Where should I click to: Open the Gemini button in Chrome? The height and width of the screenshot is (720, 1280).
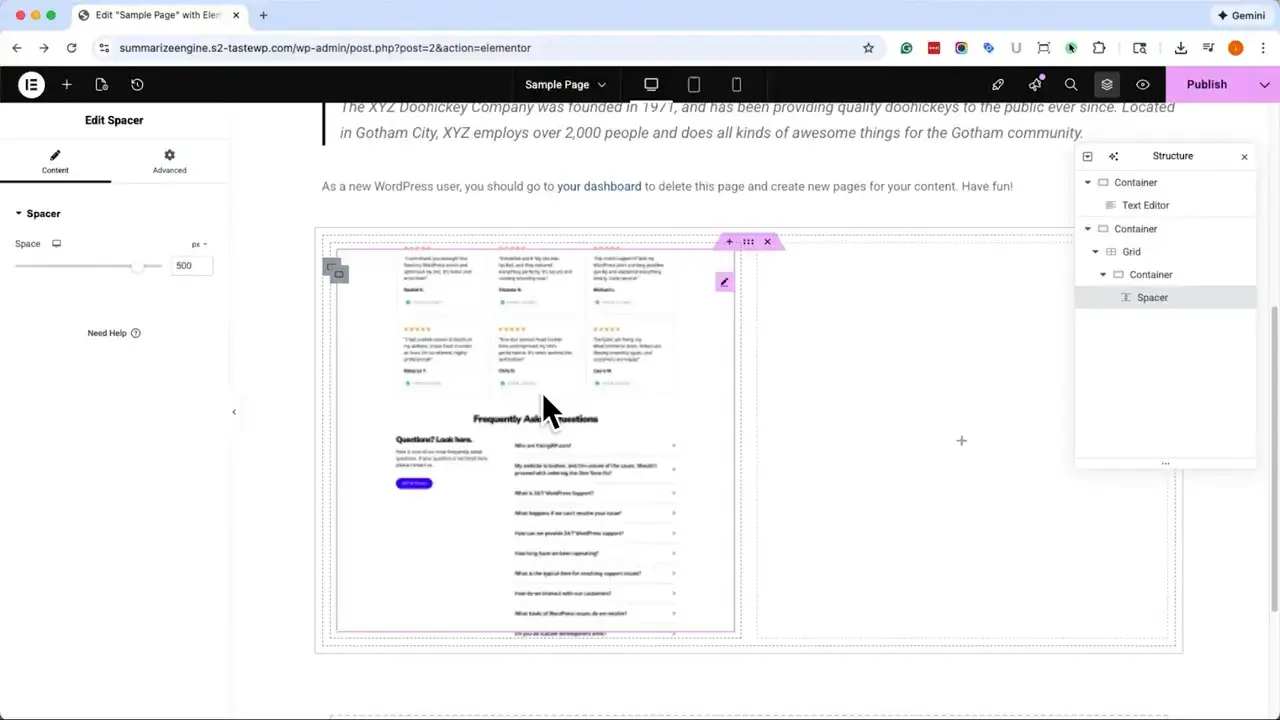pyautogui.click(x=1241, y=16)
